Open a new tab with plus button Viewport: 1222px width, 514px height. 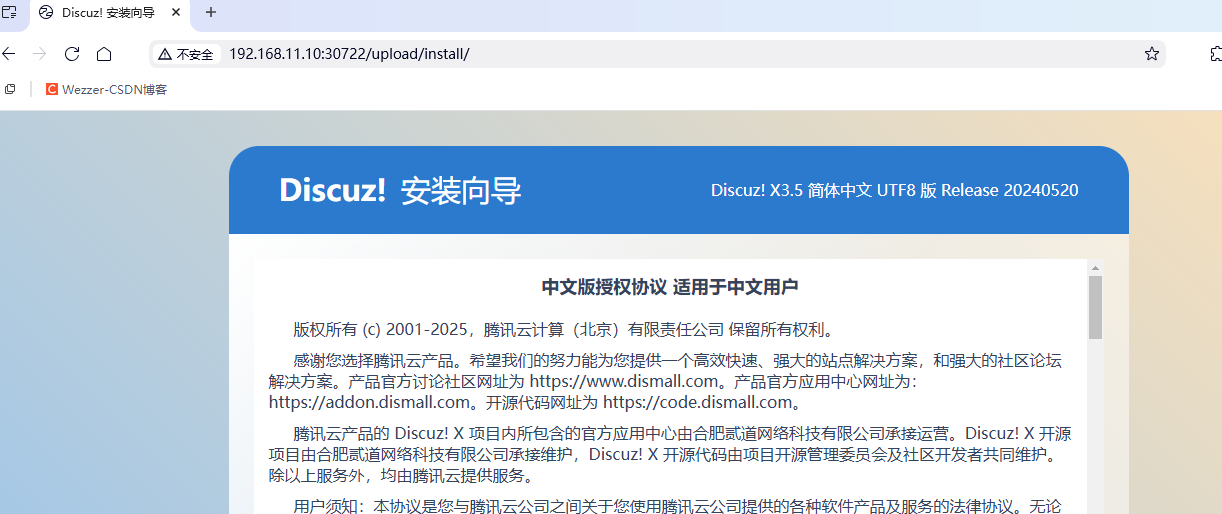210,13
